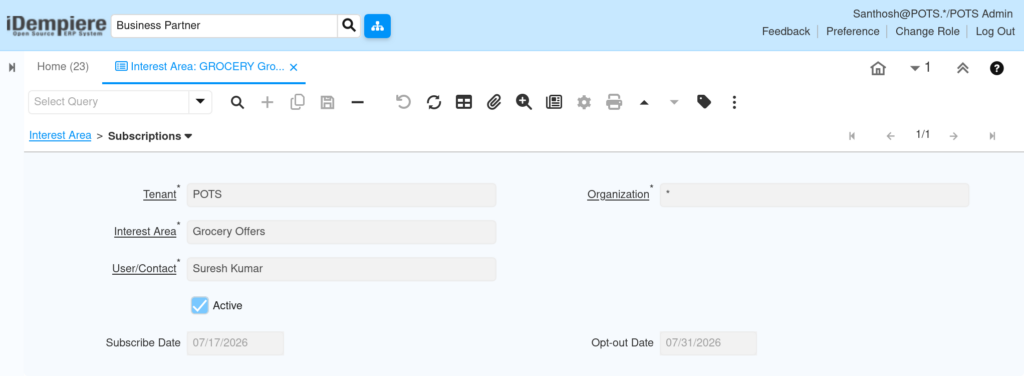Open the Report icon in toolbar
This screenshot has width=1024, height=376.
pos(554,102)
